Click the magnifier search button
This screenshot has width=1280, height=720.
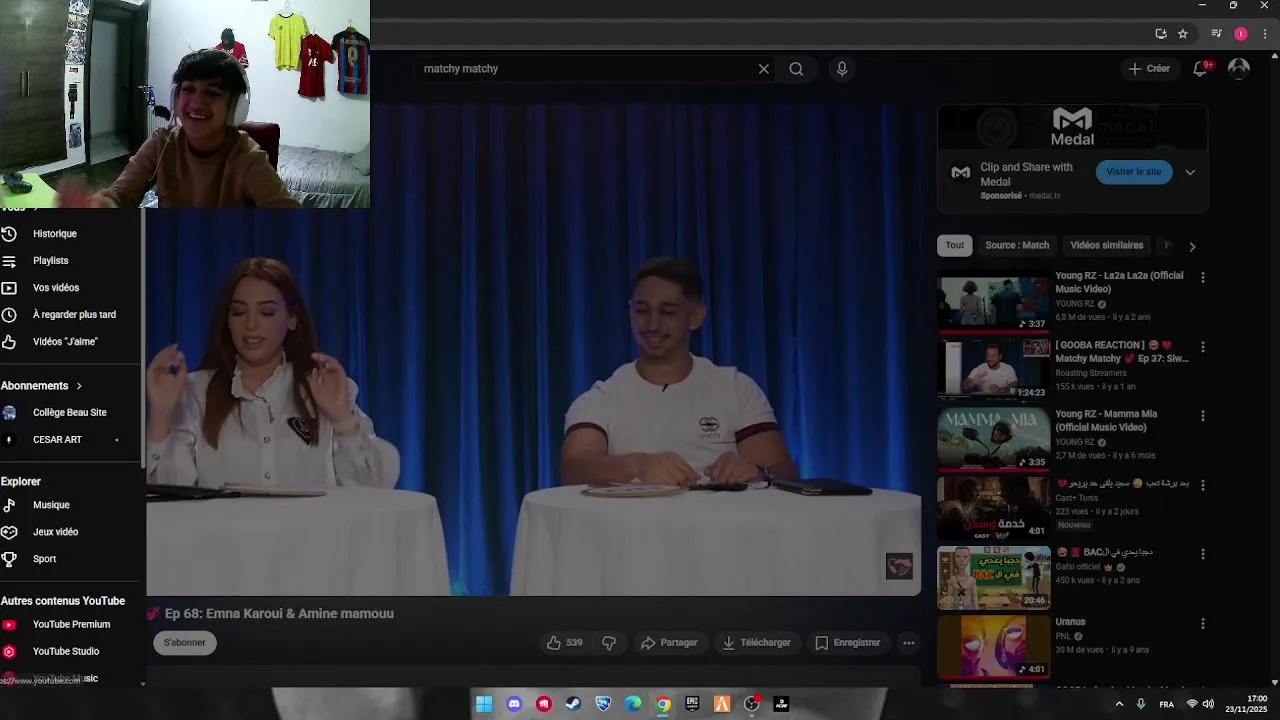pyautogui.click(x=796, y=69)
